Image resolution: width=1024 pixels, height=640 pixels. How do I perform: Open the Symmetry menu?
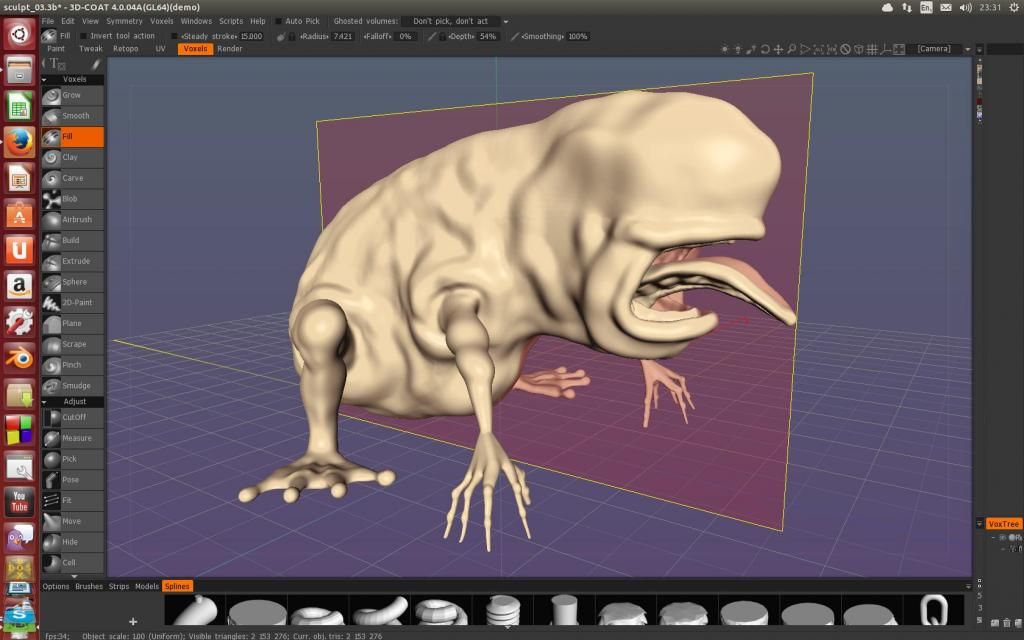tap(124, 21)
